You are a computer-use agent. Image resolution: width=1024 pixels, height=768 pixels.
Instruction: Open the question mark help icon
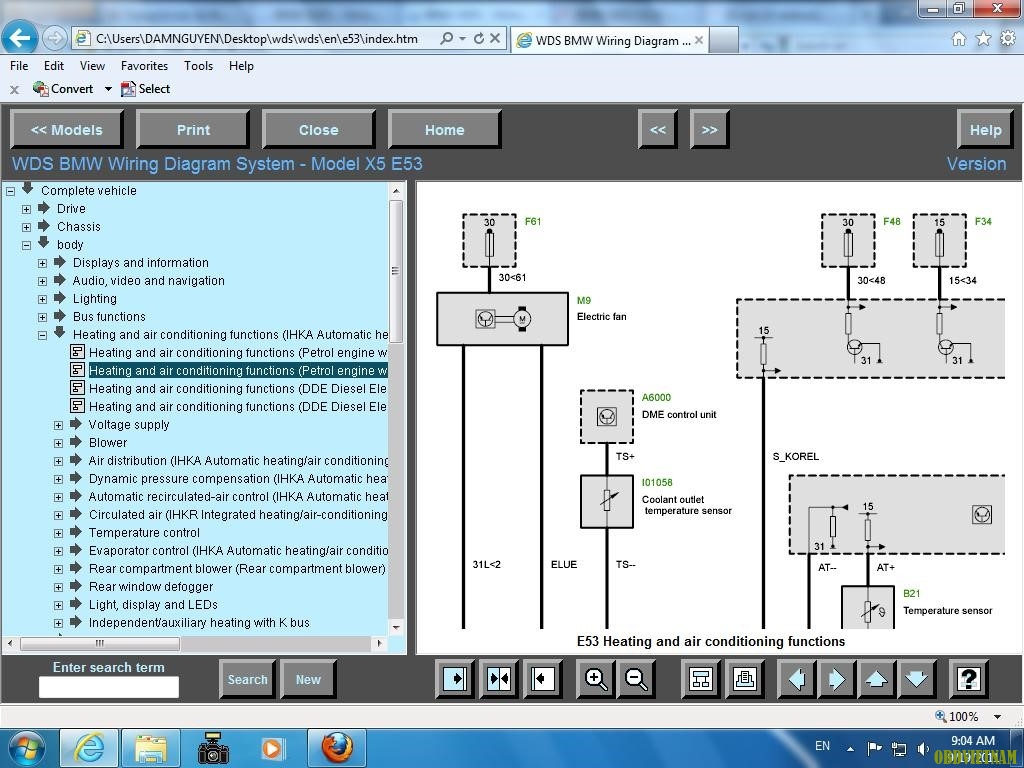point(968,679)
